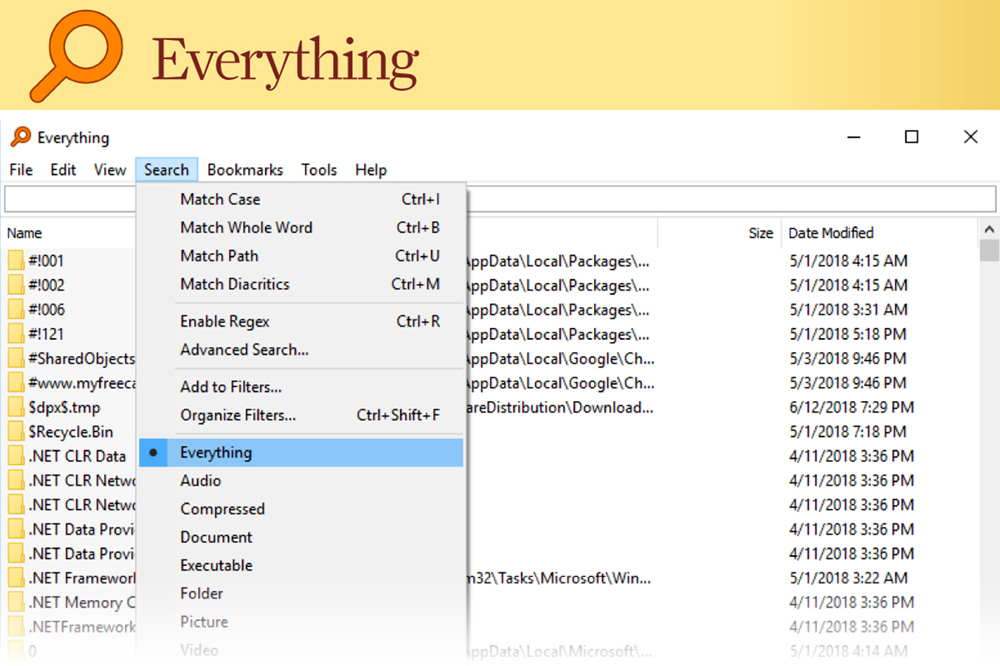Click the folder icon next to $Recycle.Bin
1000x666 pixels.
[x=16, y=432]
